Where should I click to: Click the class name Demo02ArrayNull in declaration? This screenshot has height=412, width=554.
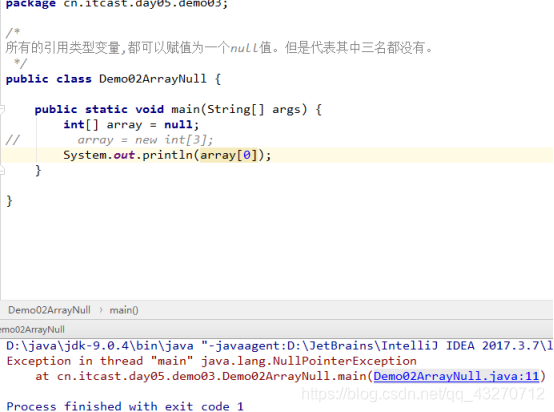153,79
